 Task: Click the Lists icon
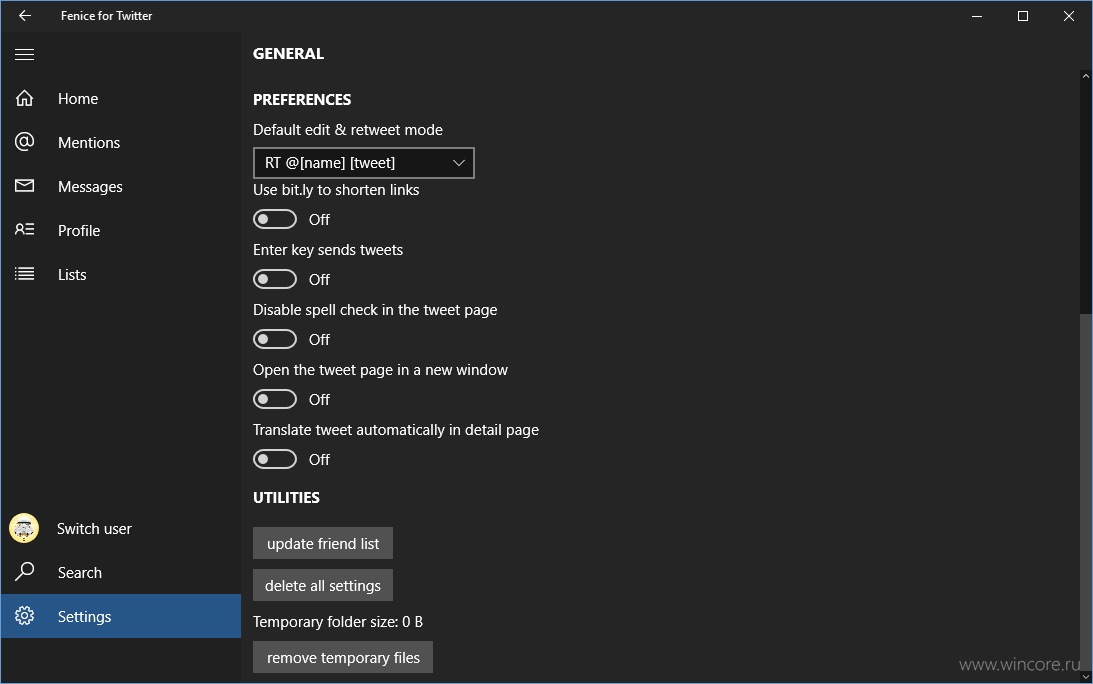(x=24, y=274)
